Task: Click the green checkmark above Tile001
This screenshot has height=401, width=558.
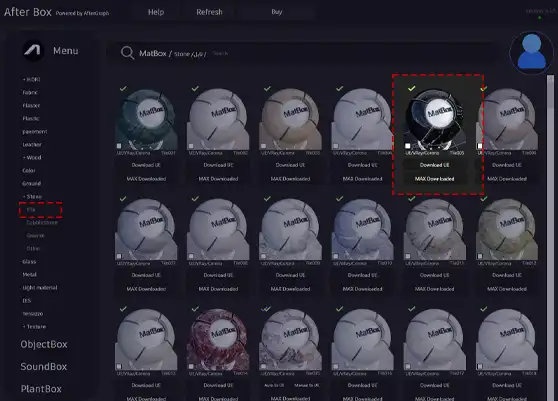Action: (x=123, y=89)
